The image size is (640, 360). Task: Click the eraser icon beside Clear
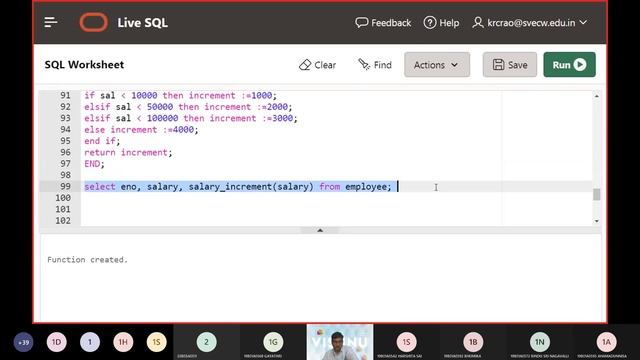click(x=305, y=65)
